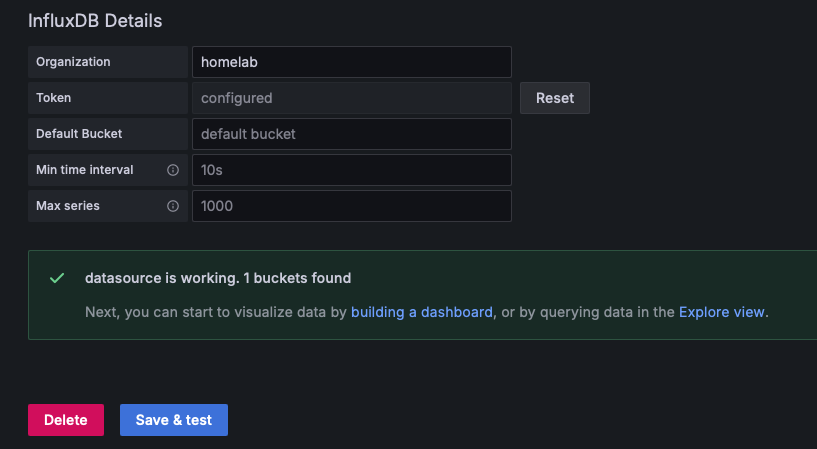817x449 pixels.
Task: Click the Organization label
Action: pyautogui.click(x=73, y=62)
